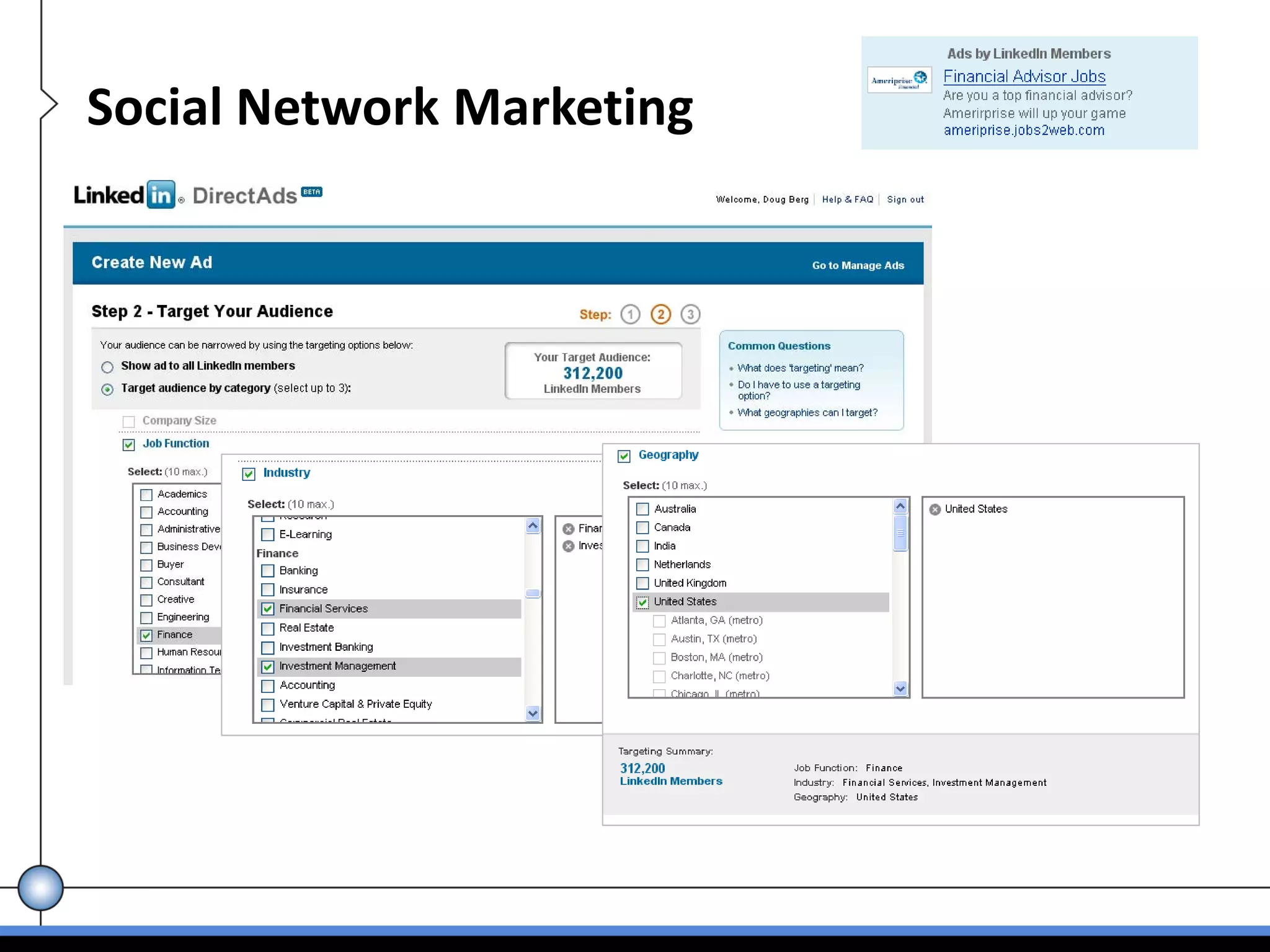Viewport: 1270px width, 952px height.
Task: Uncheck the Job Function category
Action: [x=128, y=444]
